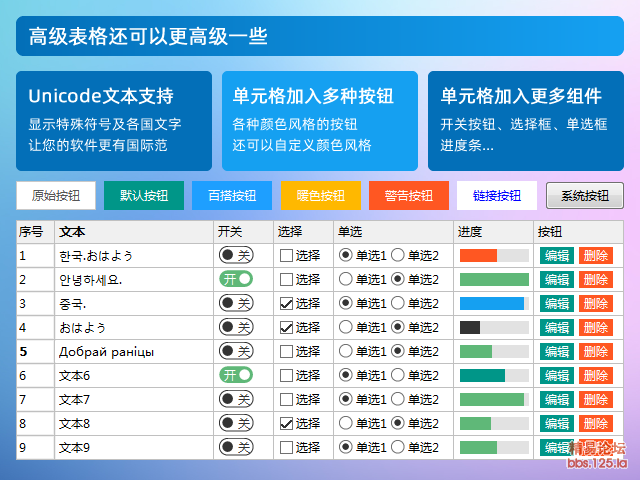640x480 pixels.
Task: Select 单选2 radio in row 7
Action: pyautogui.click(x=398, y=399)
